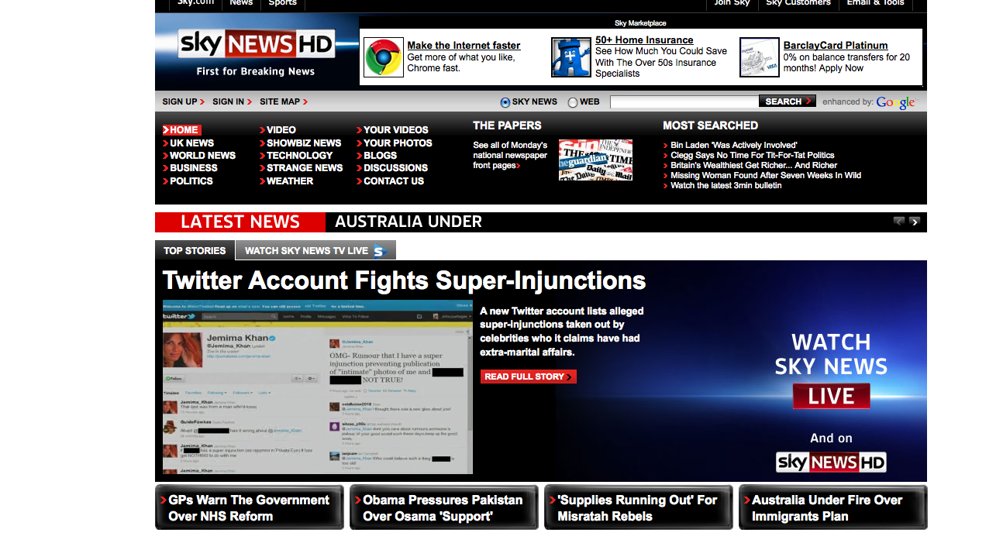Open Supplies Running Out For Misratah story
The width and height of the screenshot is (1002, 557).
638,508
